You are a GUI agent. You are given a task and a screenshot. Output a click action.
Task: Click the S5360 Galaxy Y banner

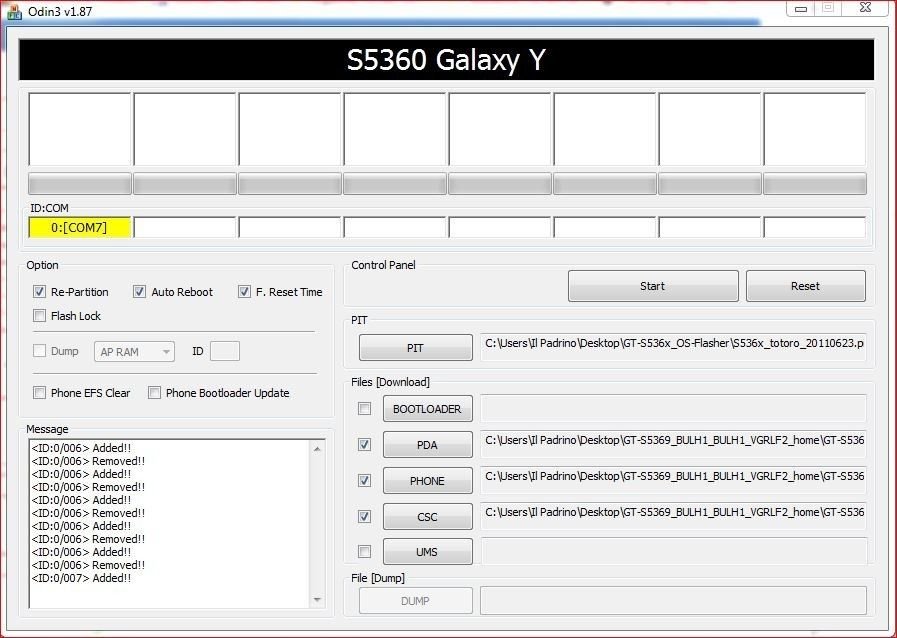[x=446, y=60]
